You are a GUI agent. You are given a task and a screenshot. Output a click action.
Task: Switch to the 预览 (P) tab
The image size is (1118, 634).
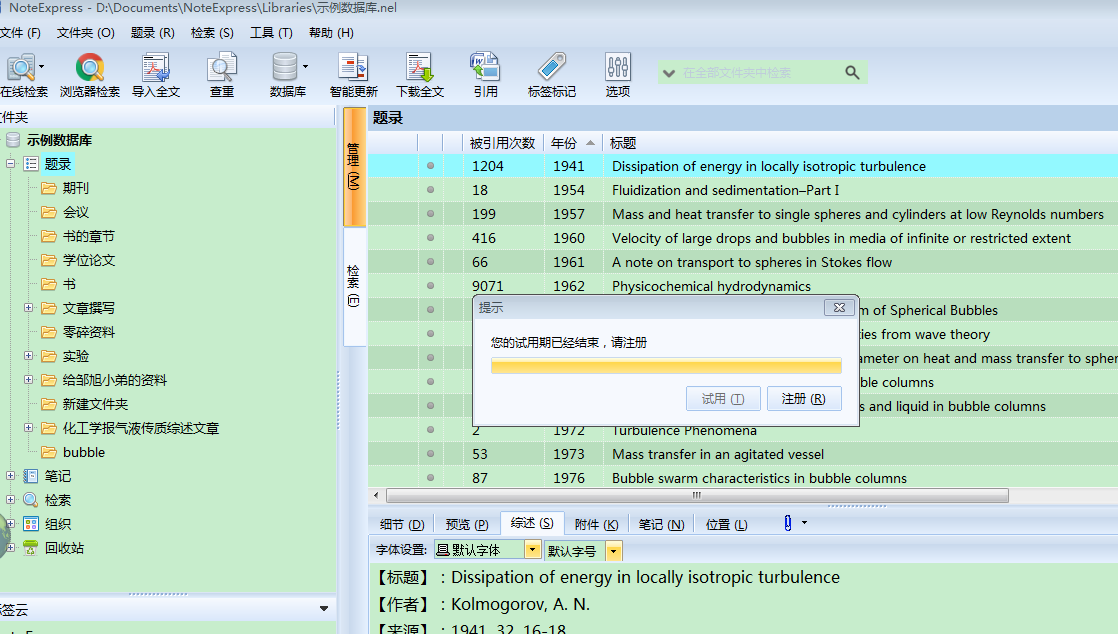tap(467, 524)
